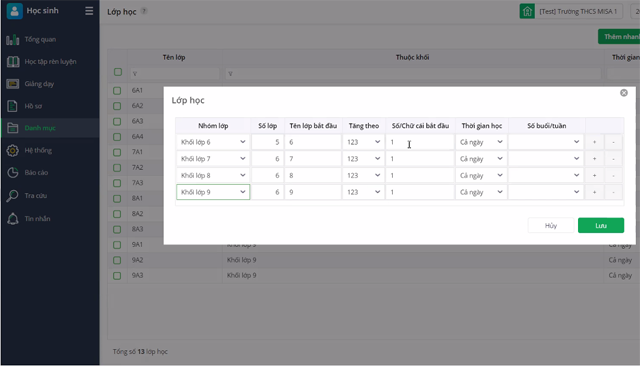Click the Giảng dạy board icon
Screen dimensions: 640x366
click(x=13, y=84)
